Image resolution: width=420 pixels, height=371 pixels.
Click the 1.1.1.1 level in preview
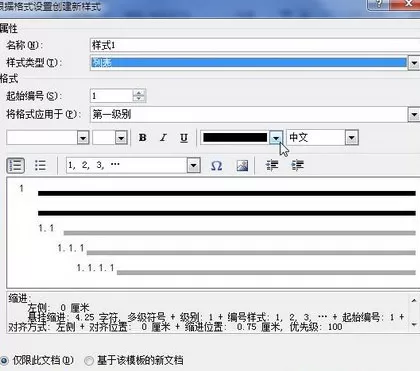96,268
